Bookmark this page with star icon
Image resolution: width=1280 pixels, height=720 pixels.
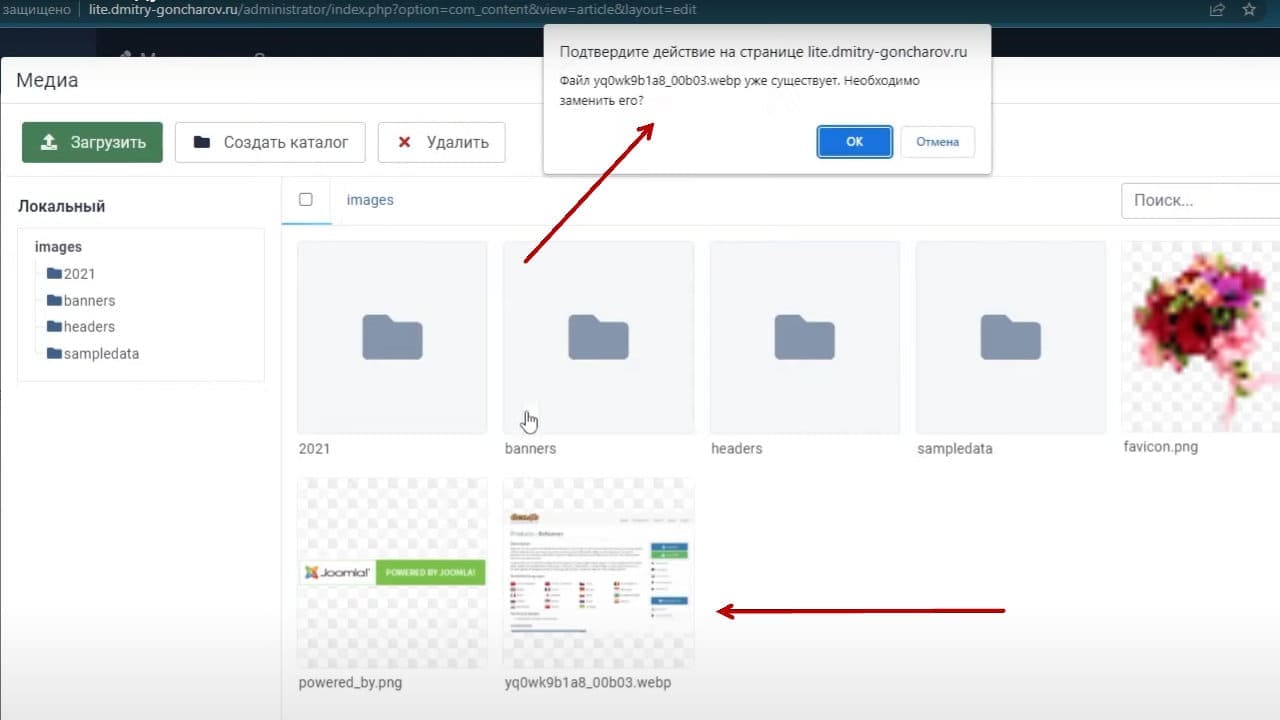point(1249,9)
